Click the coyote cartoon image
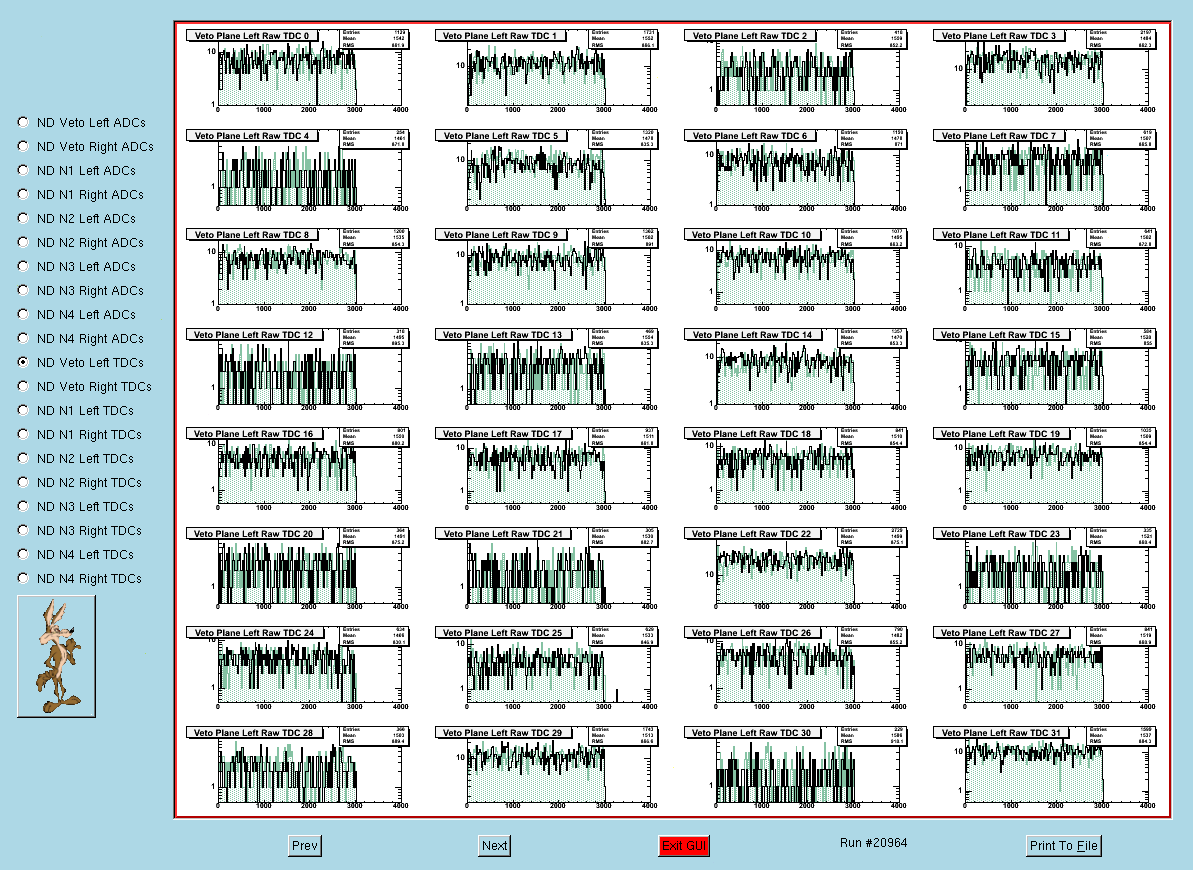The height and width of the screenshot is (870, 1193). tap(56, 656)
